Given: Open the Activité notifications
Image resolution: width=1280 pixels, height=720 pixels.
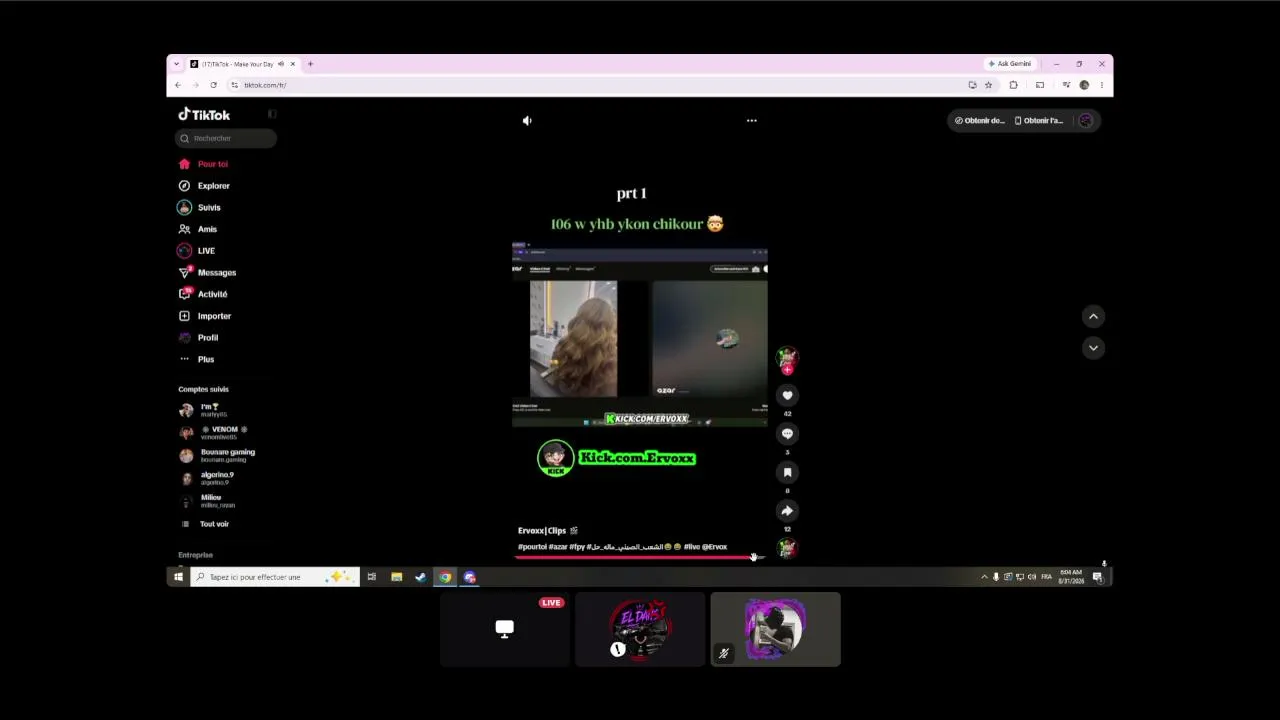Looking at the screenshot, I should pos(202,294).
